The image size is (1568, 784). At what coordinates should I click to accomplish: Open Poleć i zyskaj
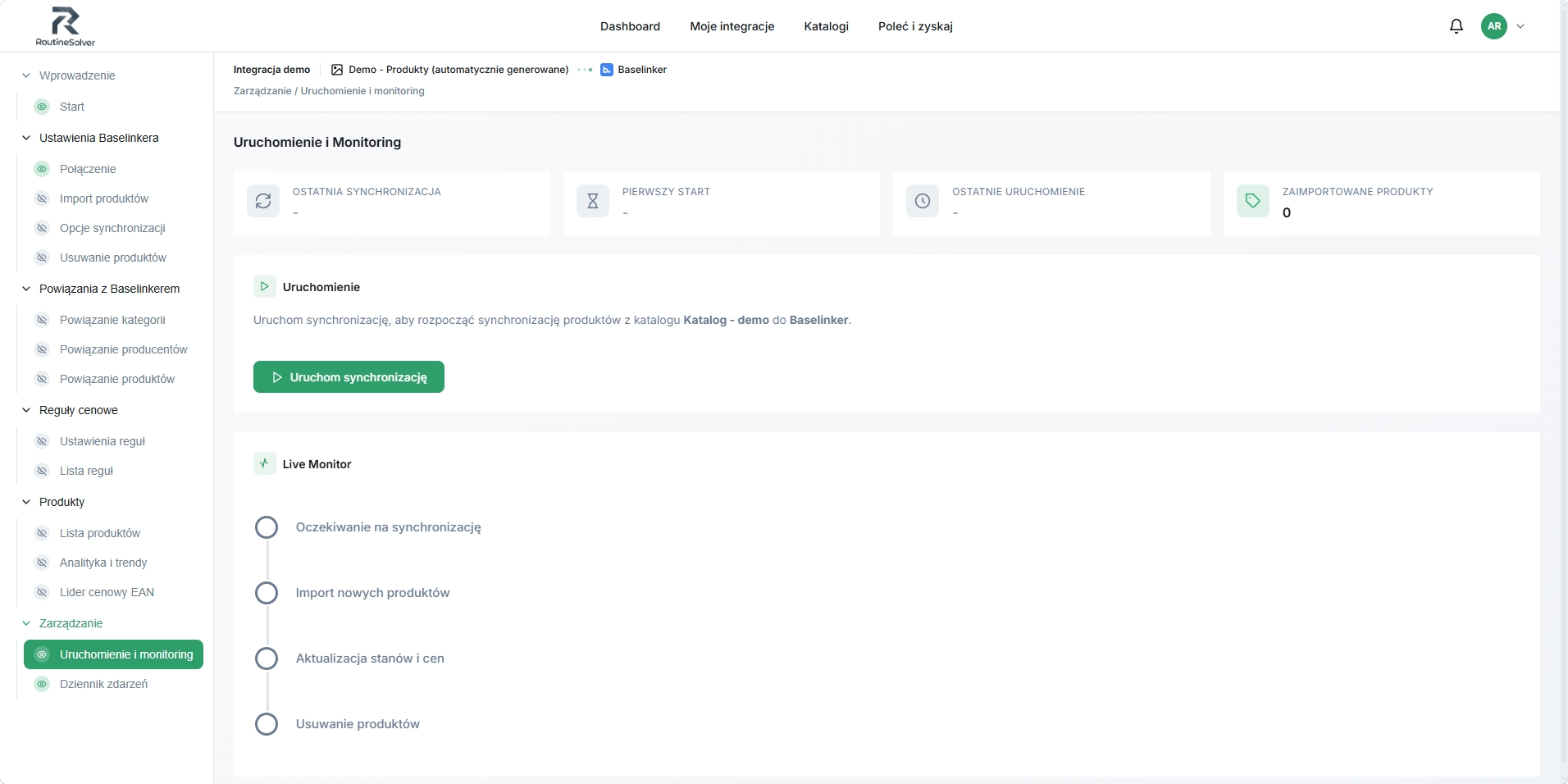915,26
